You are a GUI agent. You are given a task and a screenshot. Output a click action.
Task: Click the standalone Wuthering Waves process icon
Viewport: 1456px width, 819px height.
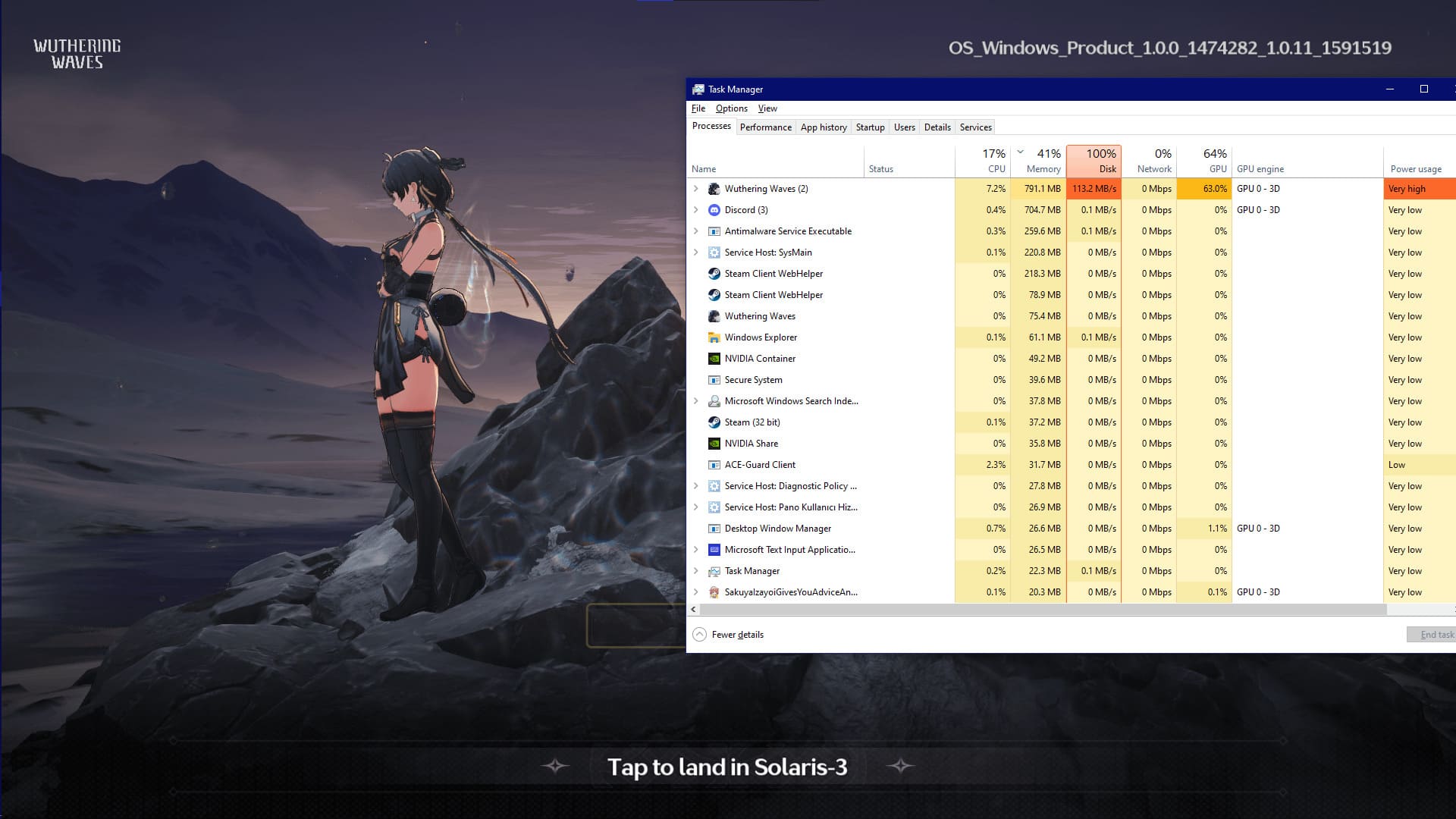click(x=714, y=316)
